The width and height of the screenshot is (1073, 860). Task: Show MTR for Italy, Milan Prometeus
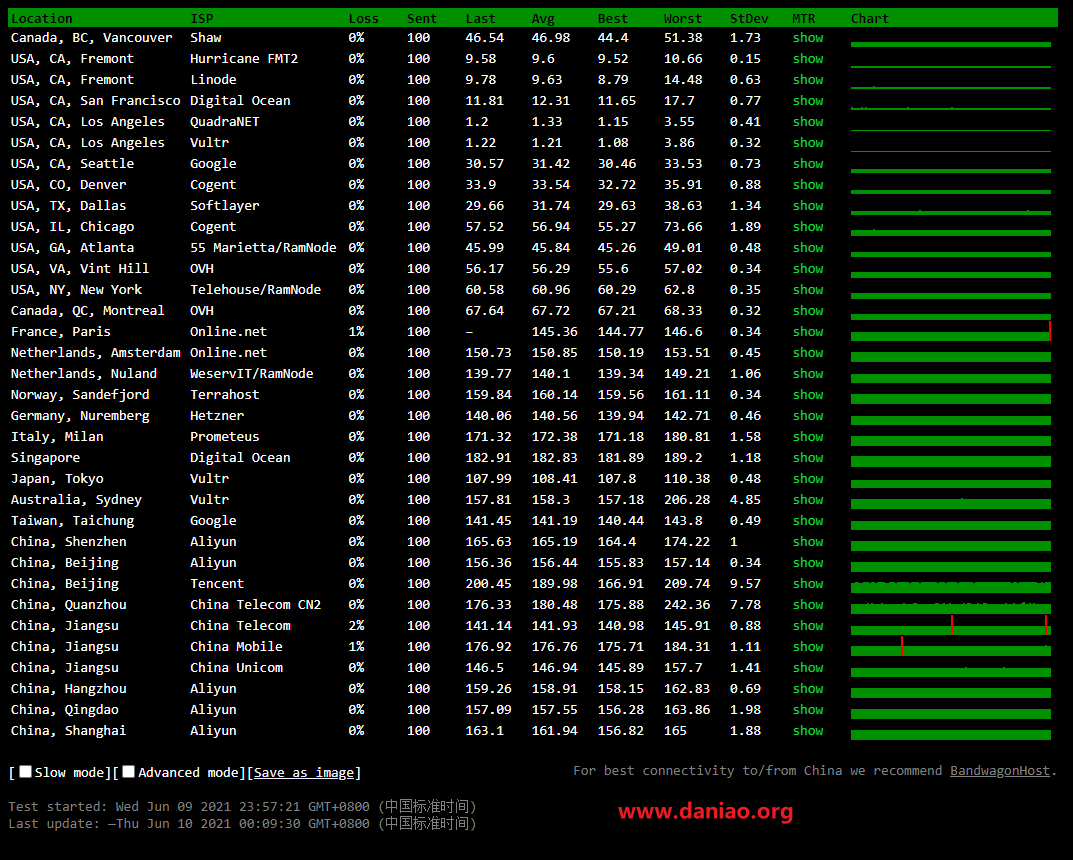(807, 436)
